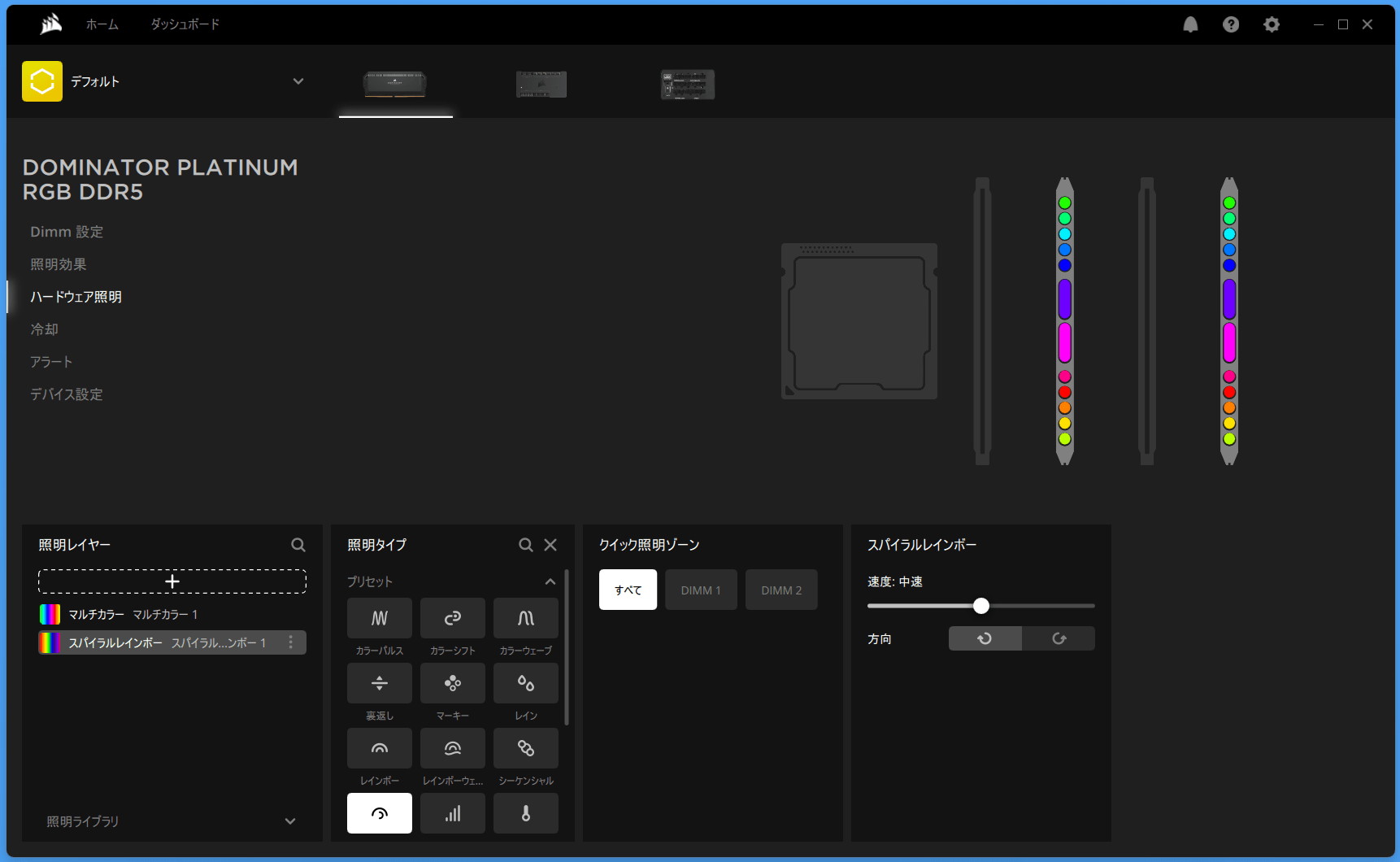Open the notifications bell icon
The width and height of the screenshot is (1400, 862).
click(x=1190, y=24)
